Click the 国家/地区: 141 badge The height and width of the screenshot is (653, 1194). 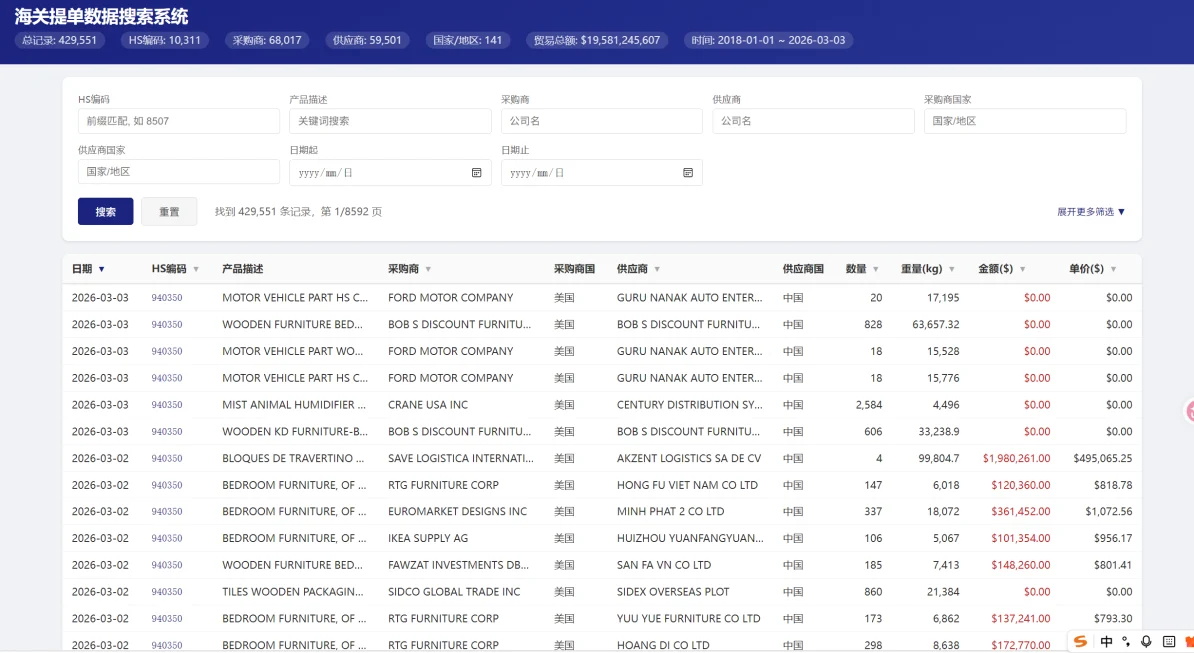468,40
